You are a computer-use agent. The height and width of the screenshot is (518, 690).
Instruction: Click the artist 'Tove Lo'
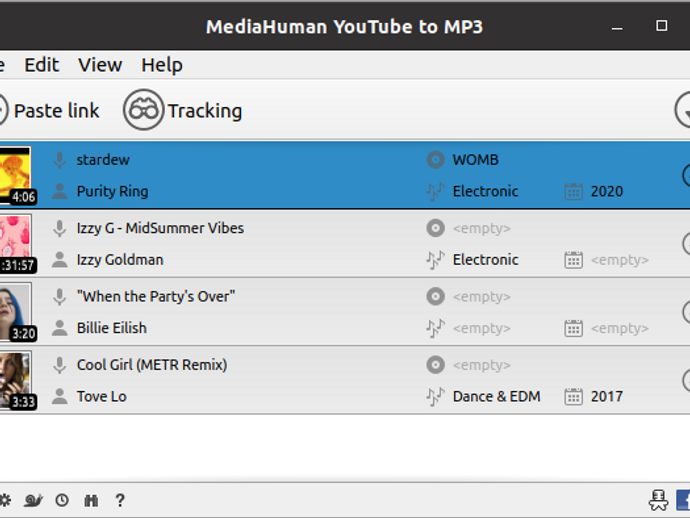pos(101,397)
